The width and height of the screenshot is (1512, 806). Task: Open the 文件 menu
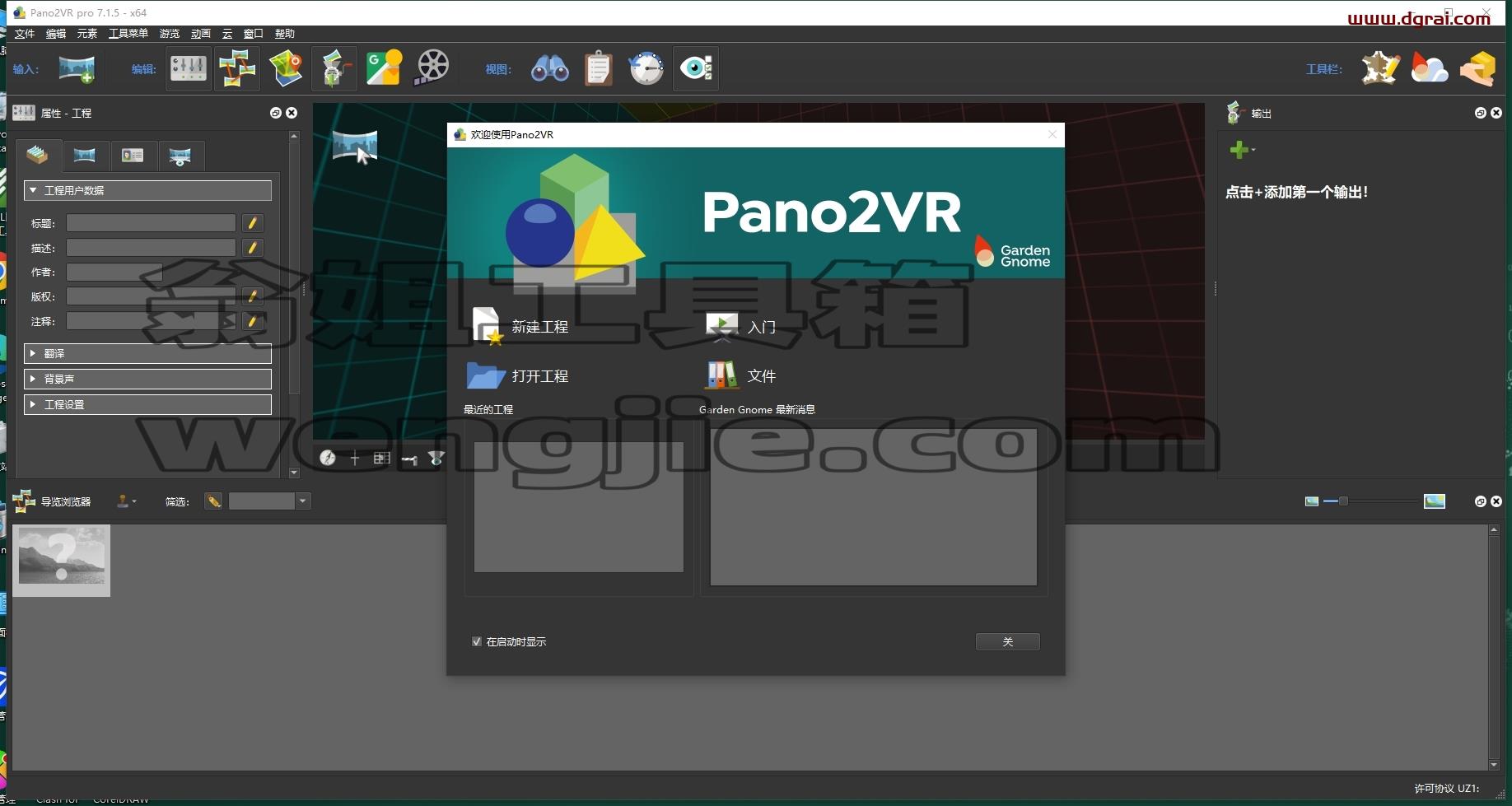25,34
